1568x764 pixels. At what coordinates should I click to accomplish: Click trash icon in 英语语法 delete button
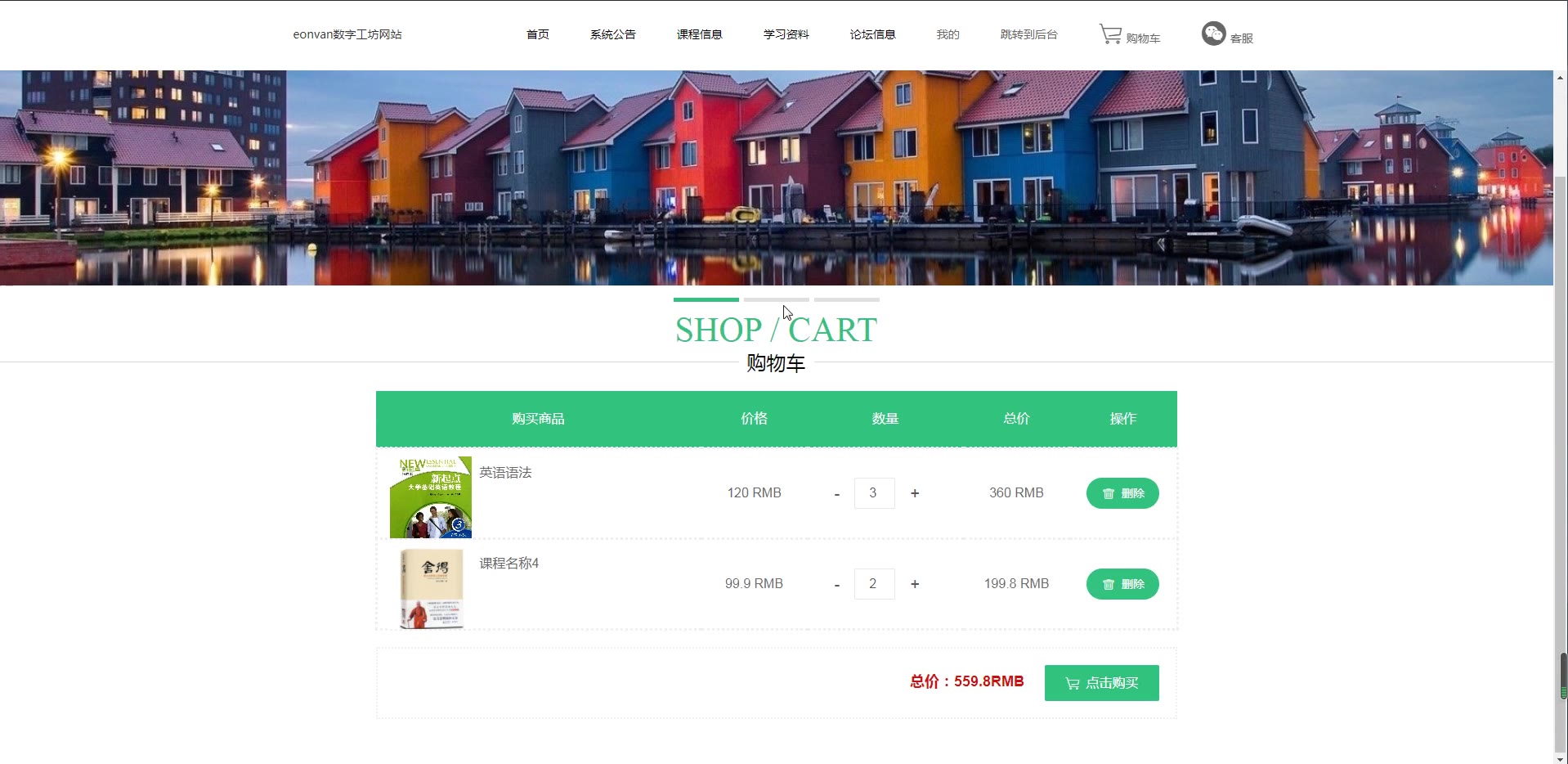[1109, 493]
